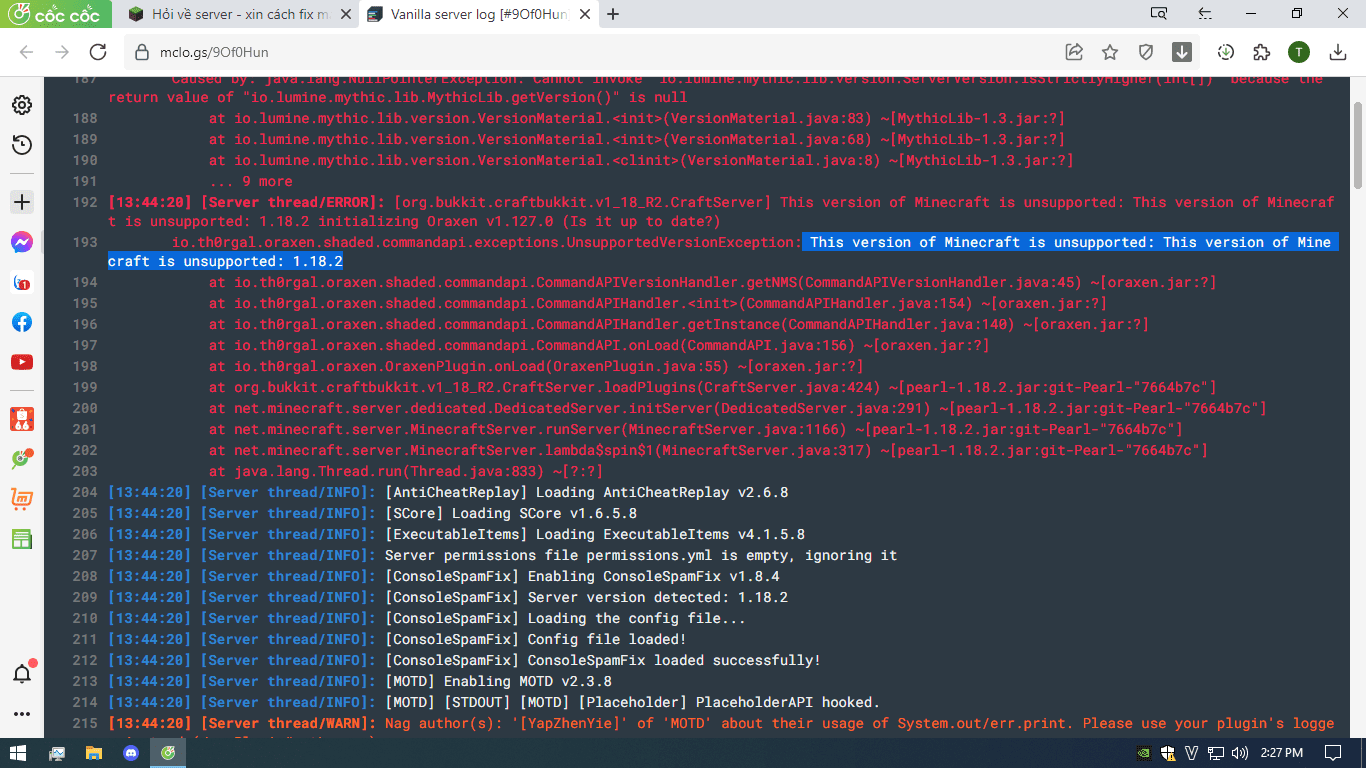
Task: Add a new app to the sidebar
Action: [21, 202]
